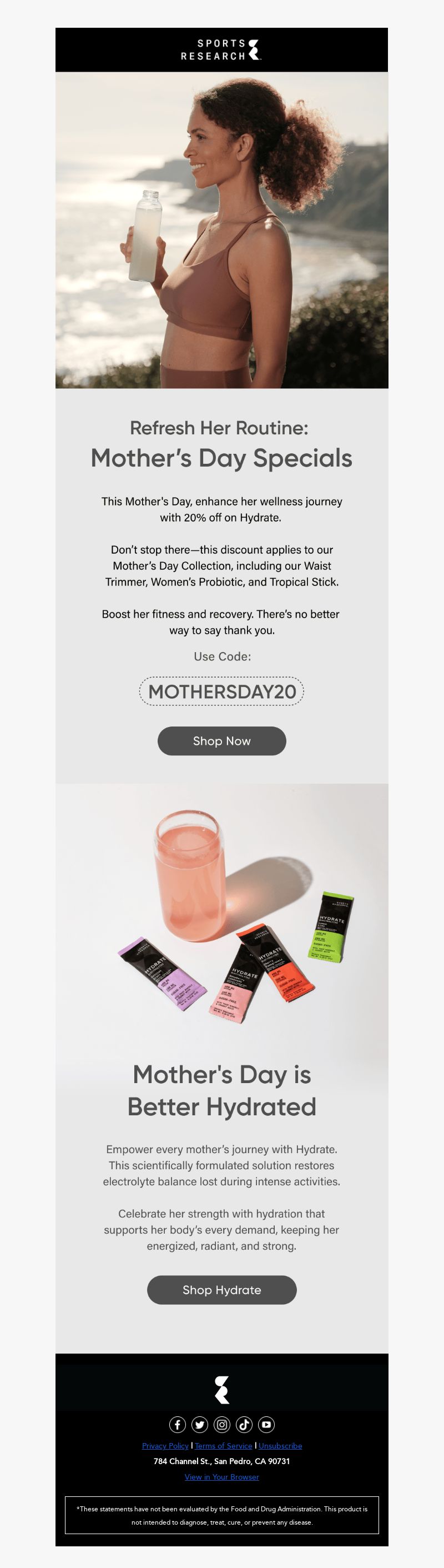
Task: Open the Terms of Service link
Action: (223, 1446)
